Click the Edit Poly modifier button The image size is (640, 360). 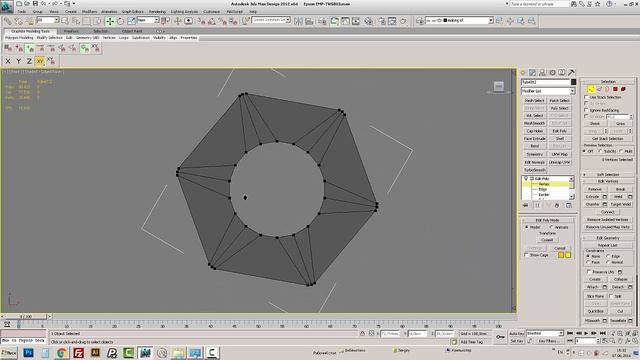point(559,131)
